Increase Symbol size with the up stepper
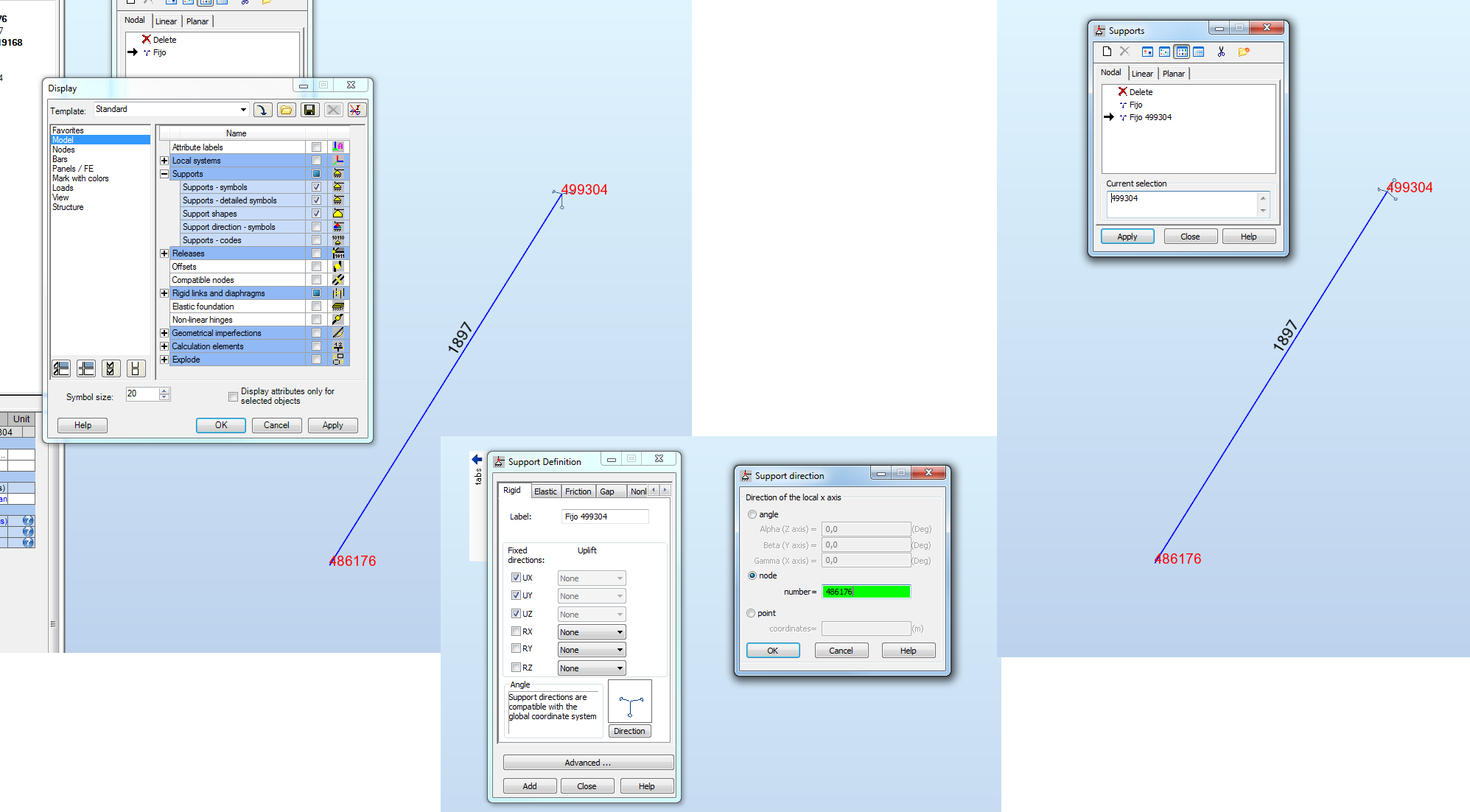Image resolution: width=1470 pixels, height=812 pixels. point(164,391)
